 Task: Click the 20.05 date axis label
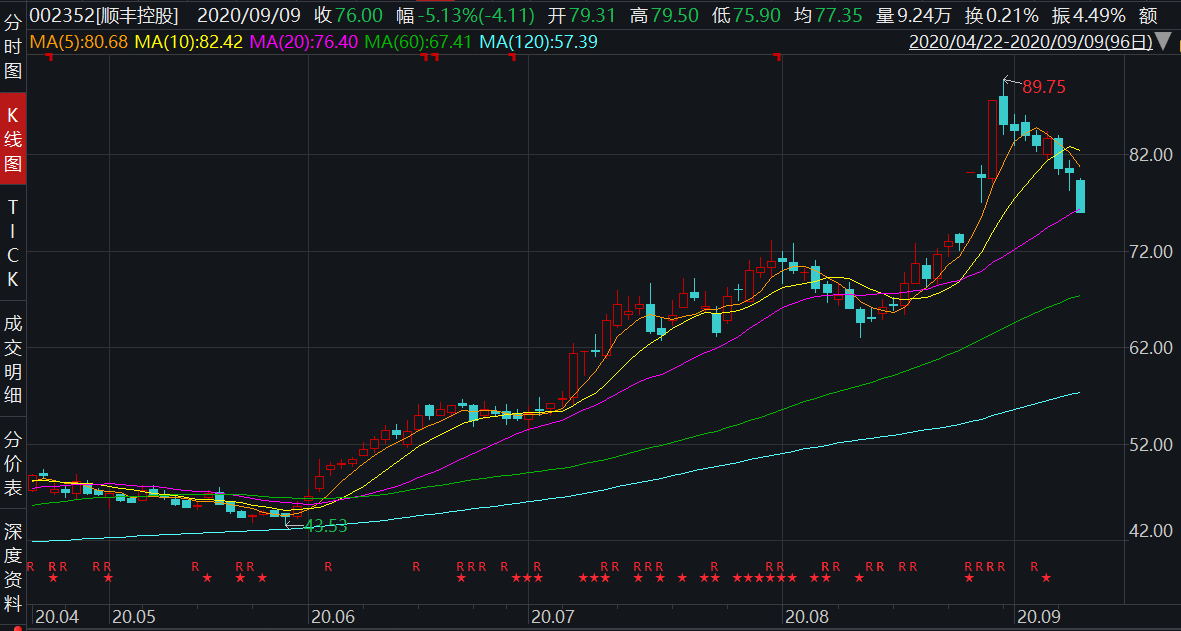point(134,617)
